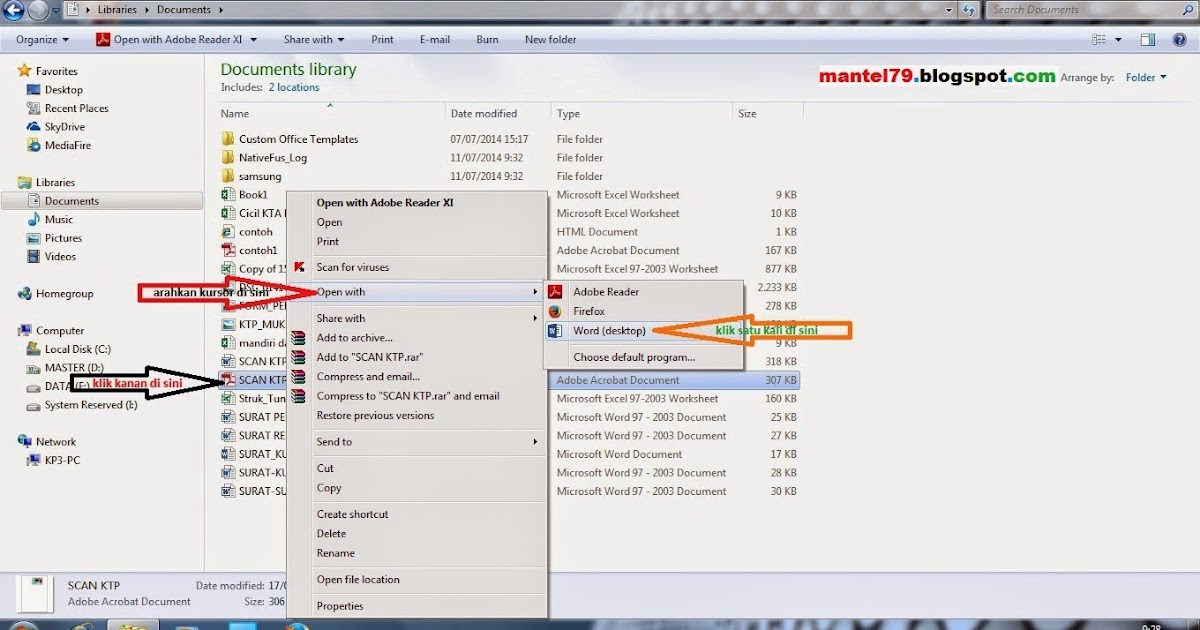1200x630 pixels.
Task: Click the NativeFus_Log folder icon
Action: coord(228,158)
